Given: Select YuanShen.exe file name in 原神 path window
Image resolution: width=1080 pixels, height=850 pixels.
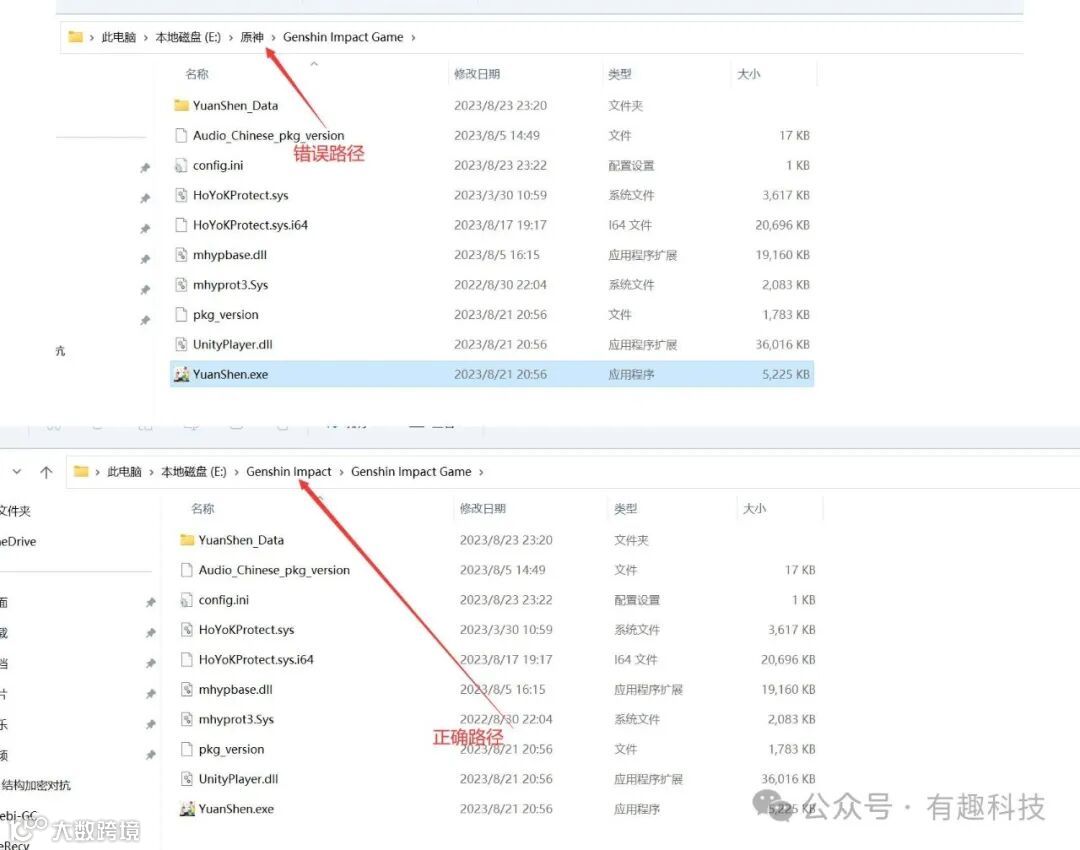Looking at the screenshot, I should [x=230, y=375].
